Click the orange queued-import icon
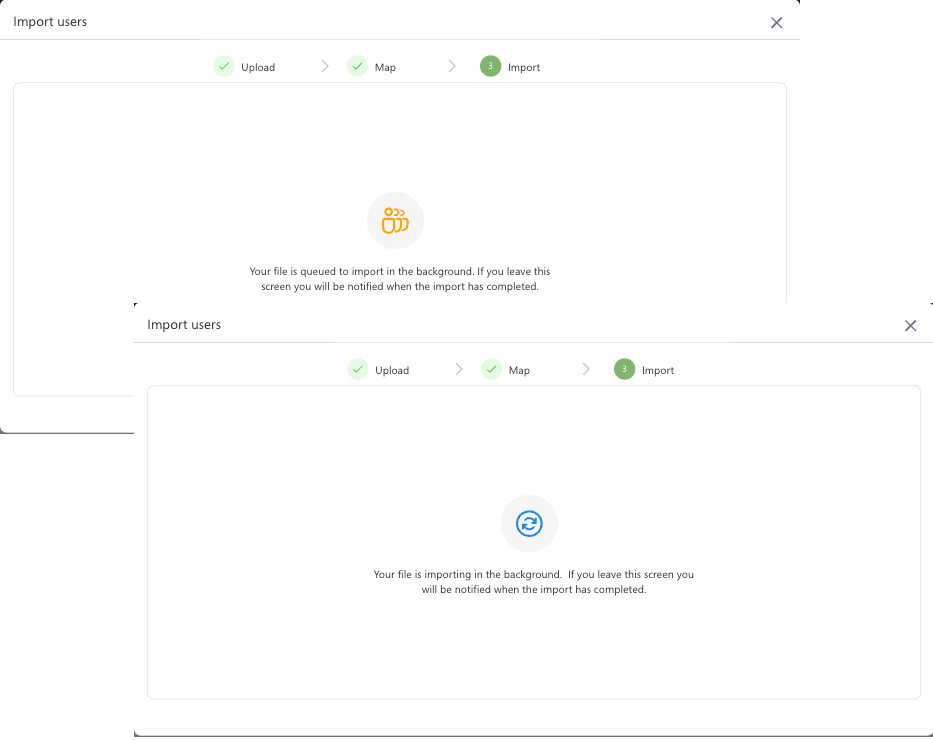 [x=395, y=221]
